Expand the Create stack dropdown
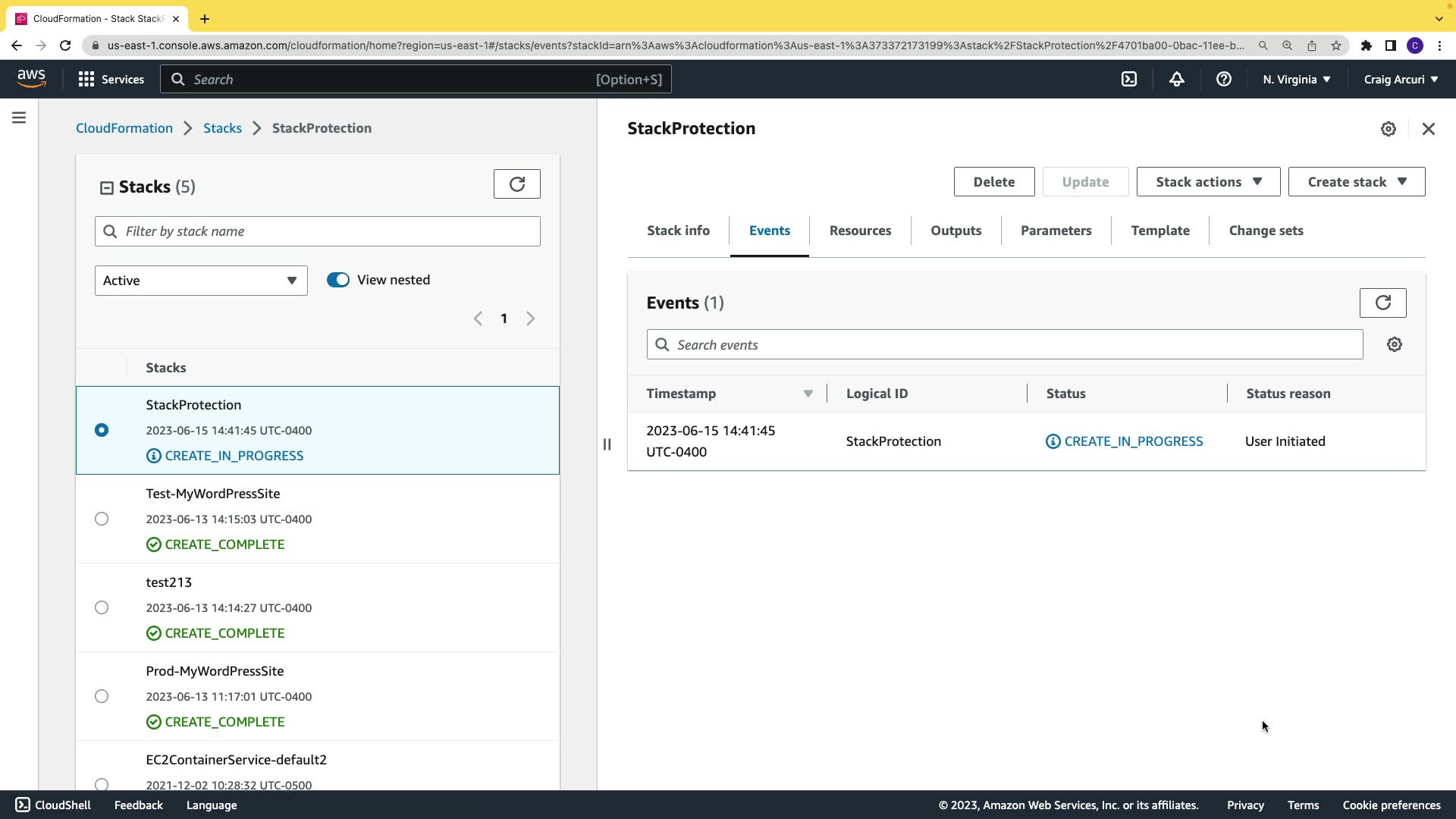The height and width of the screenshot is (819, 1456). [1356, 182]
